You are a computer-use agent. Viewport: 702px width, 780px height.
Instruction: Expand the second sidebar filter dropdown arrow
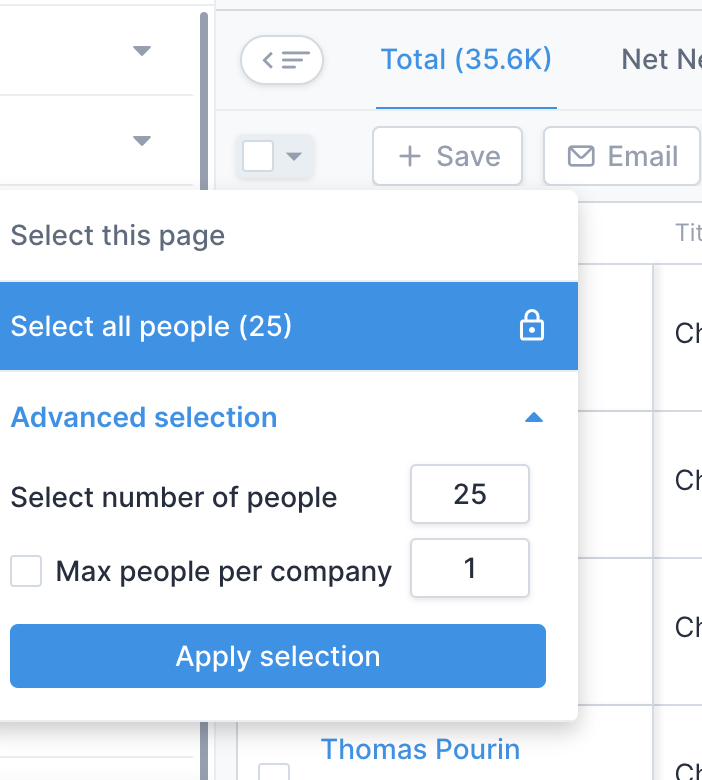[x=142, y=141]
